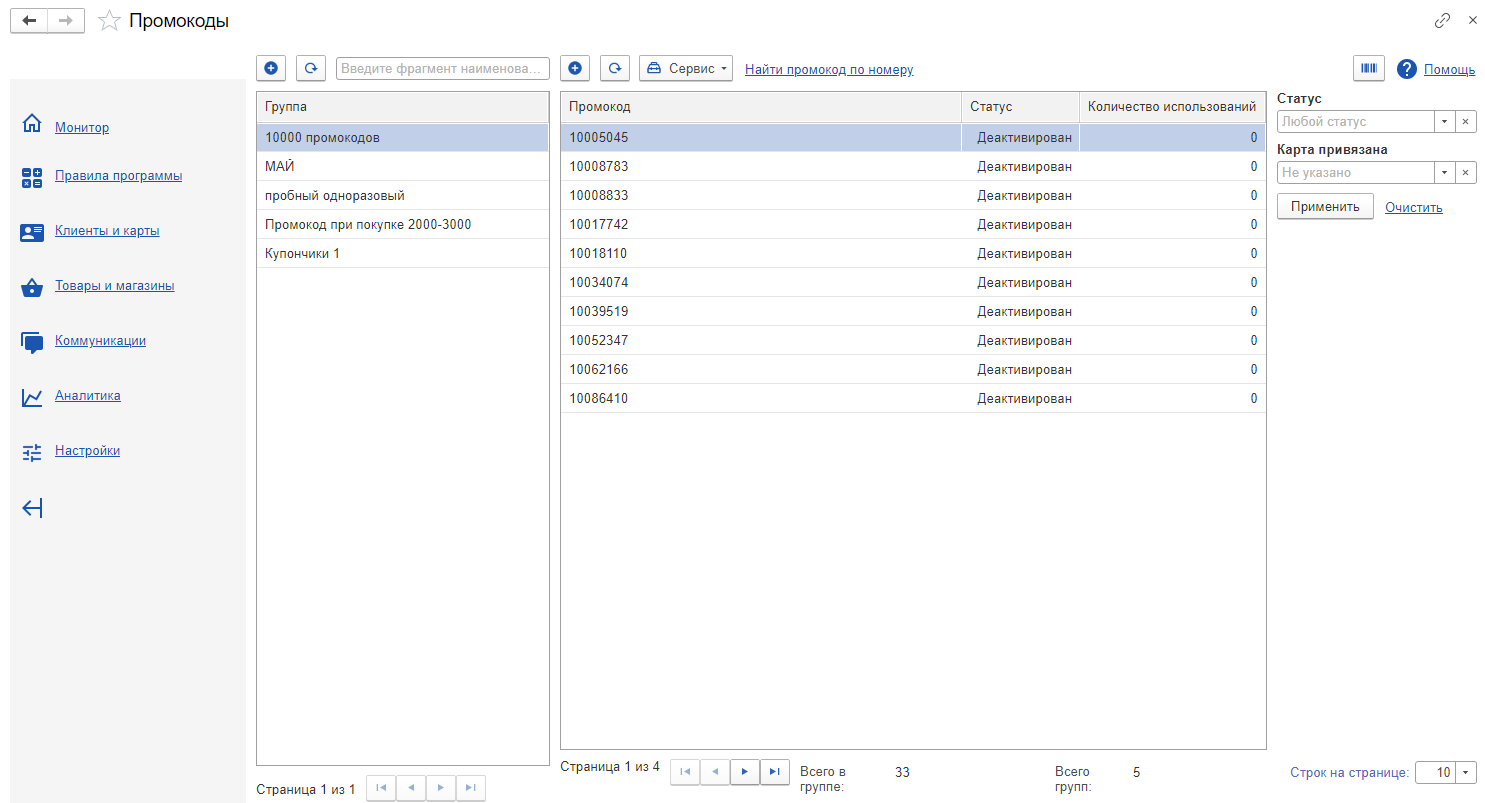Screen dimensions: 1485x803
Task: Open the Клиенты и карты section link
Action: (107, 230)
